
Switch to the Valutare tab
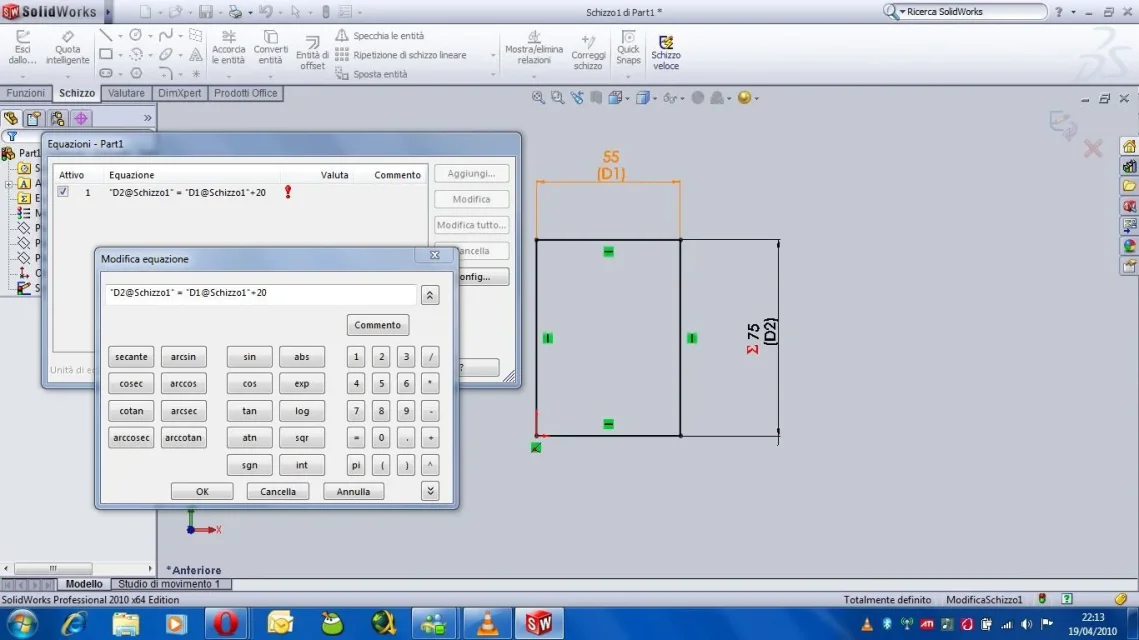[126, 93]
